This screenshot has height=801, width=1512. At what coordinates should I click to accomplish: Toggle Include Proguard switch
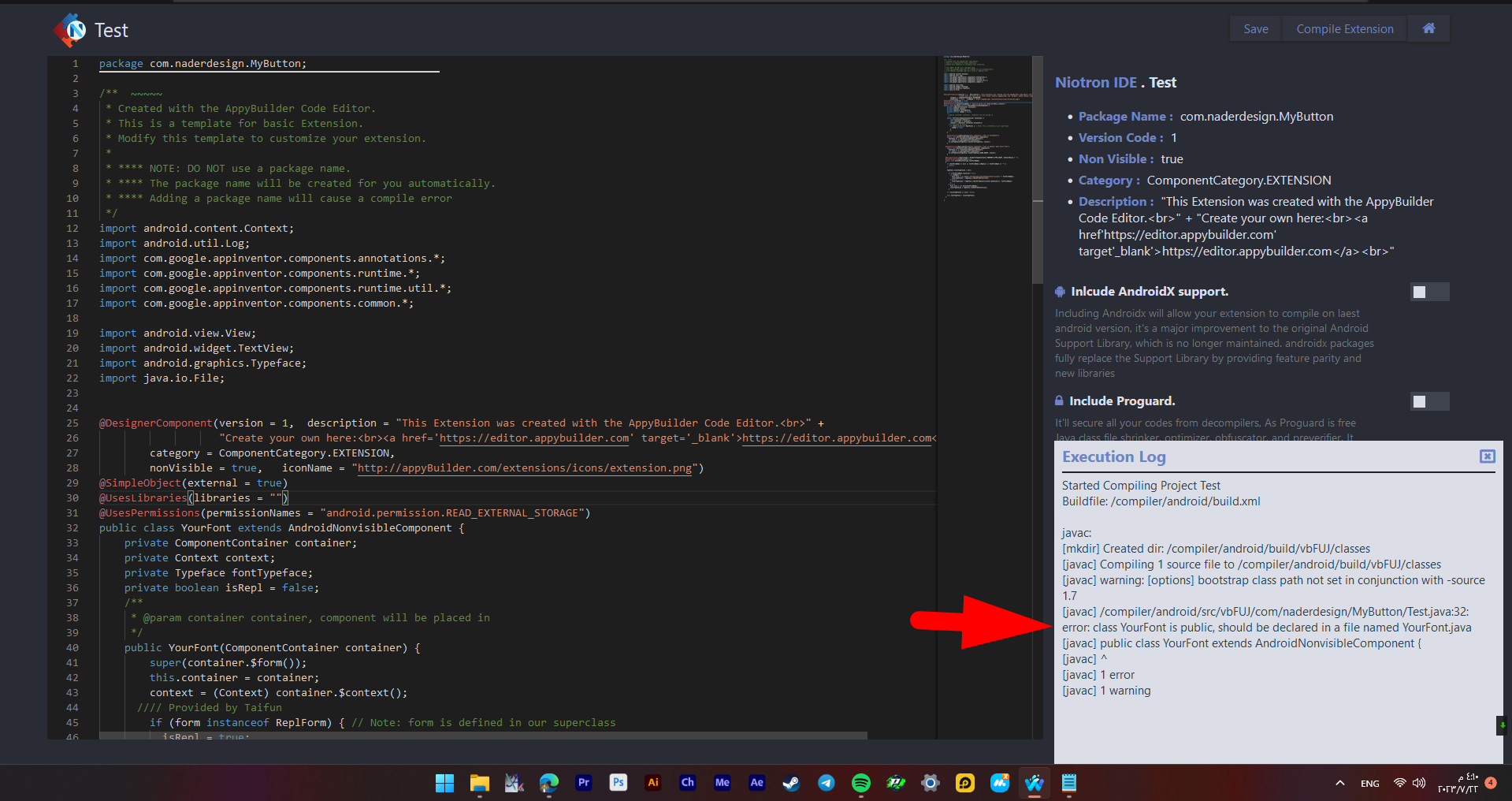coord(1429,401)
